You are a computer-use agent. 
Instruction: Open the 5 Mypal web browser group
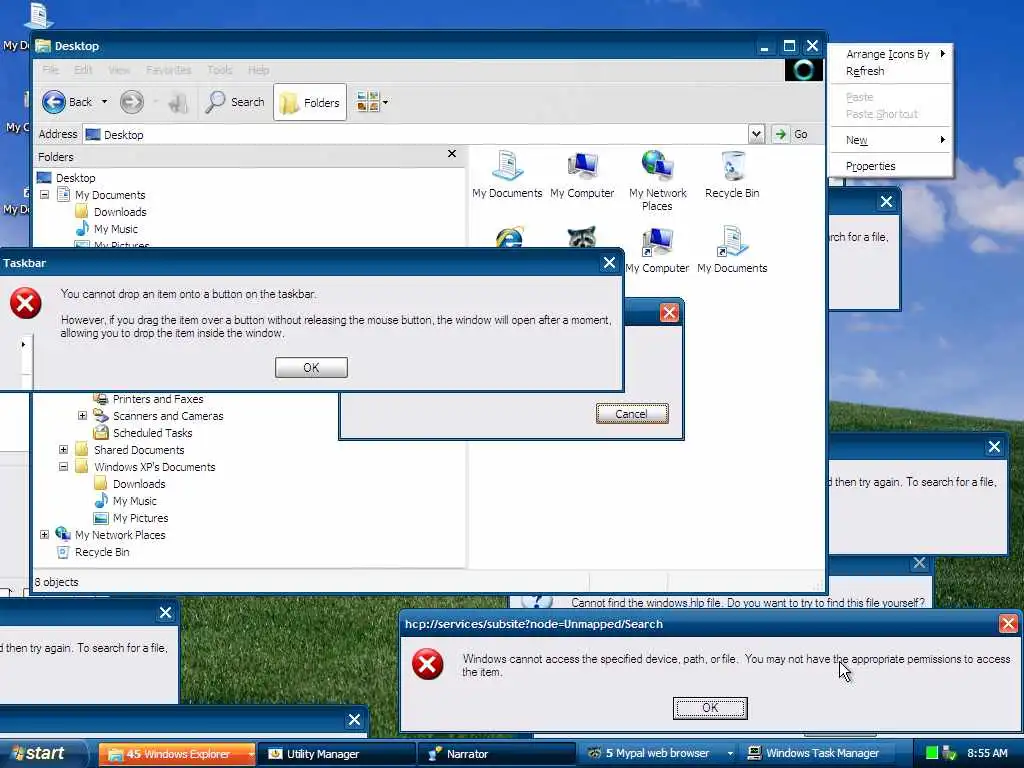tap(660, 754)
